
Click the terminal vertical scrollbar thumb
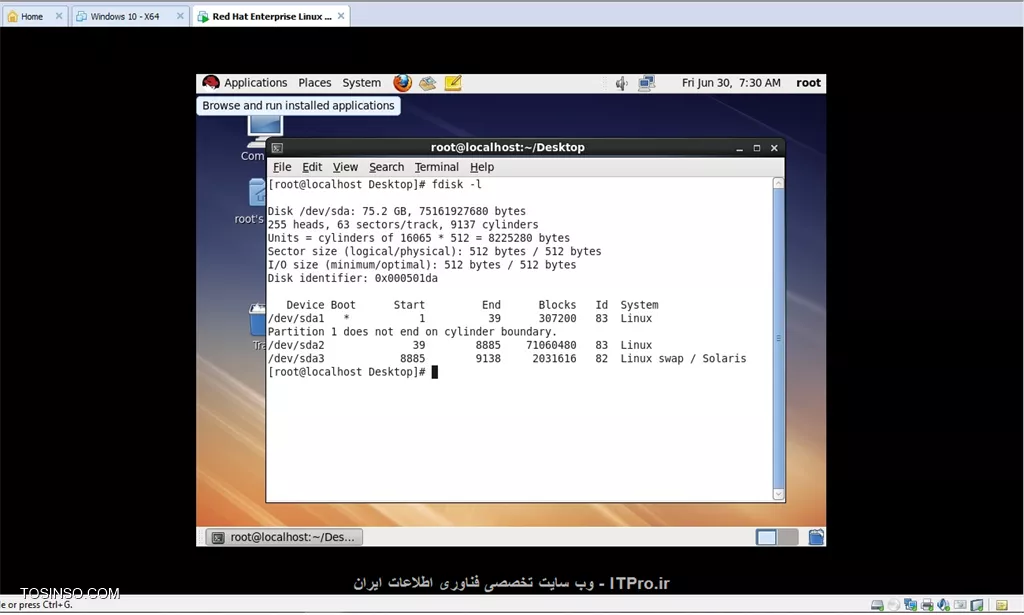(778, 338)
